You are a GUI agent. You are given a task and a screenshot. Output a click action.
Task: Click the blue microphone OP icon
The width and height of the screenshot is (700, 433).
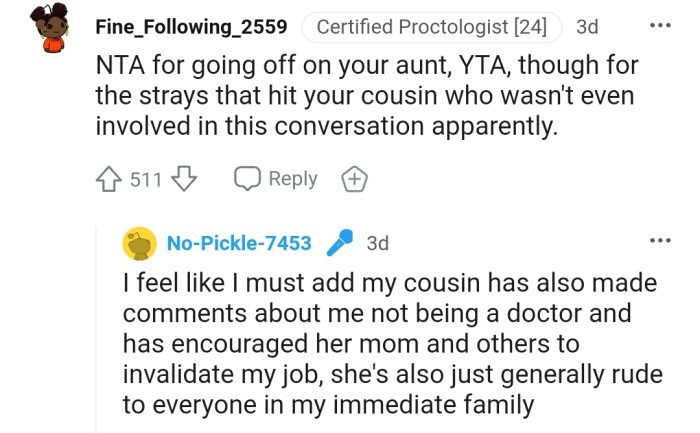(x=340, y=243)
